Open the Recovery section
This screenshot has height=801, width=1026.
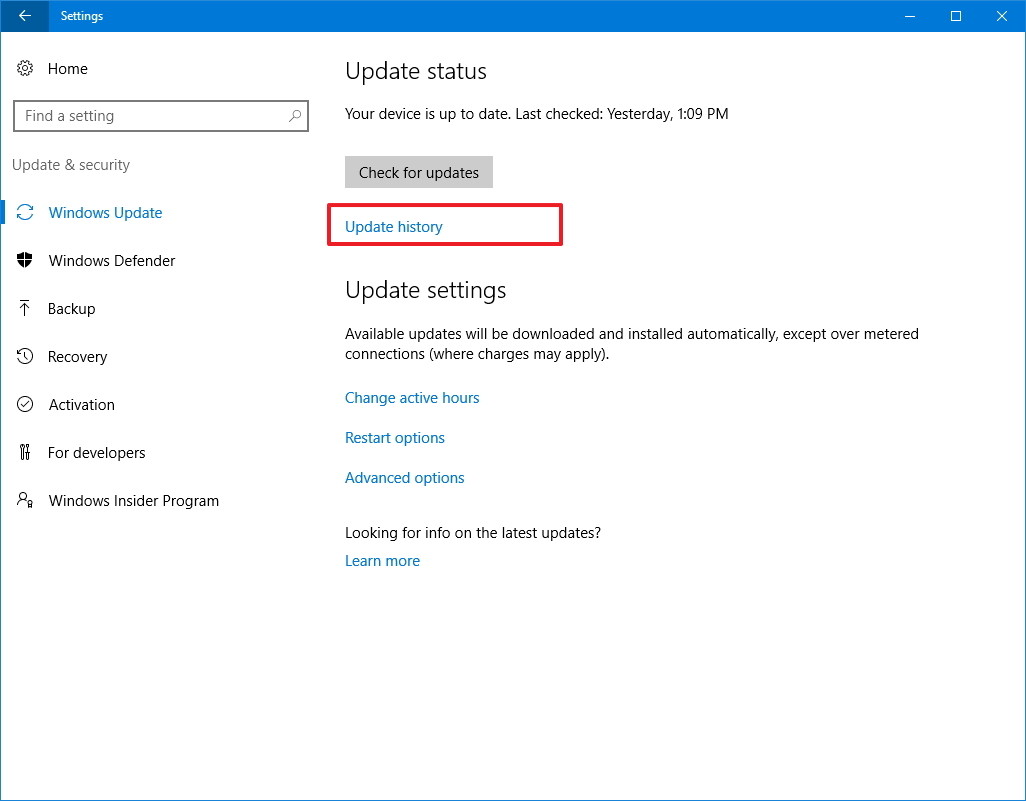(x=79, y=356)
